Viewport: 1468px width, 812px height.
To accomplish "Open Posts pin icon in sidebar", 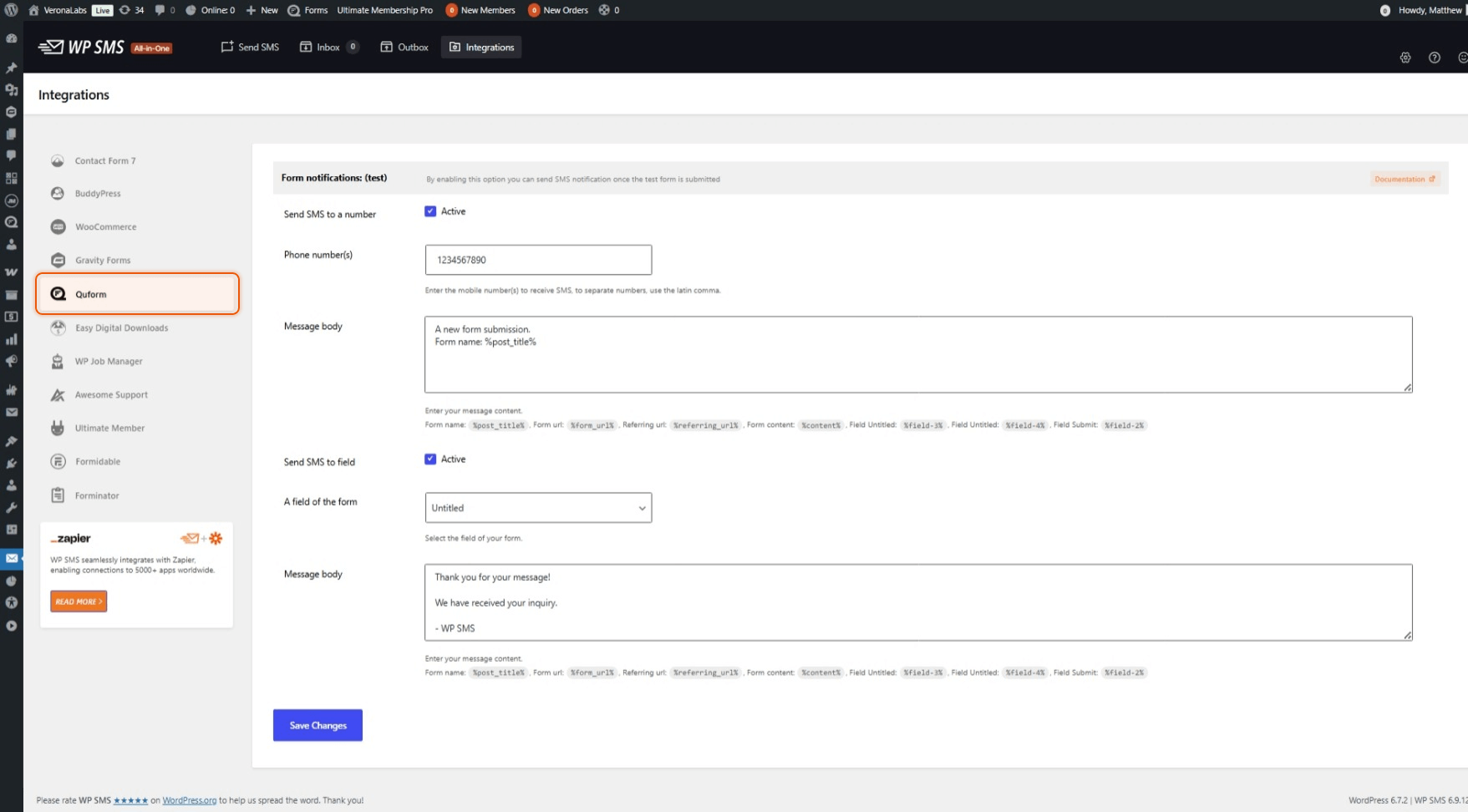I will tap(12, 68).
